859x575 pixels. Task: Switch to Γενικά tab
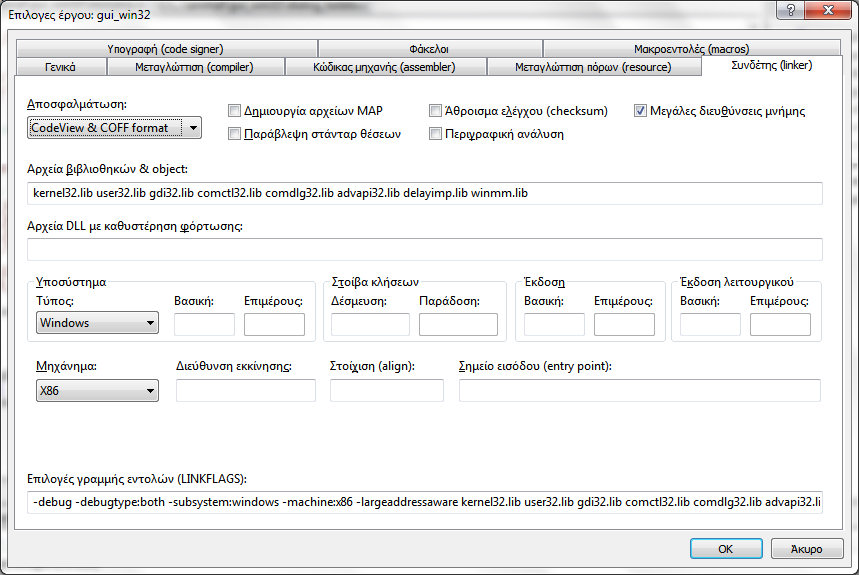pyautogui.click(x=61, y=67)
